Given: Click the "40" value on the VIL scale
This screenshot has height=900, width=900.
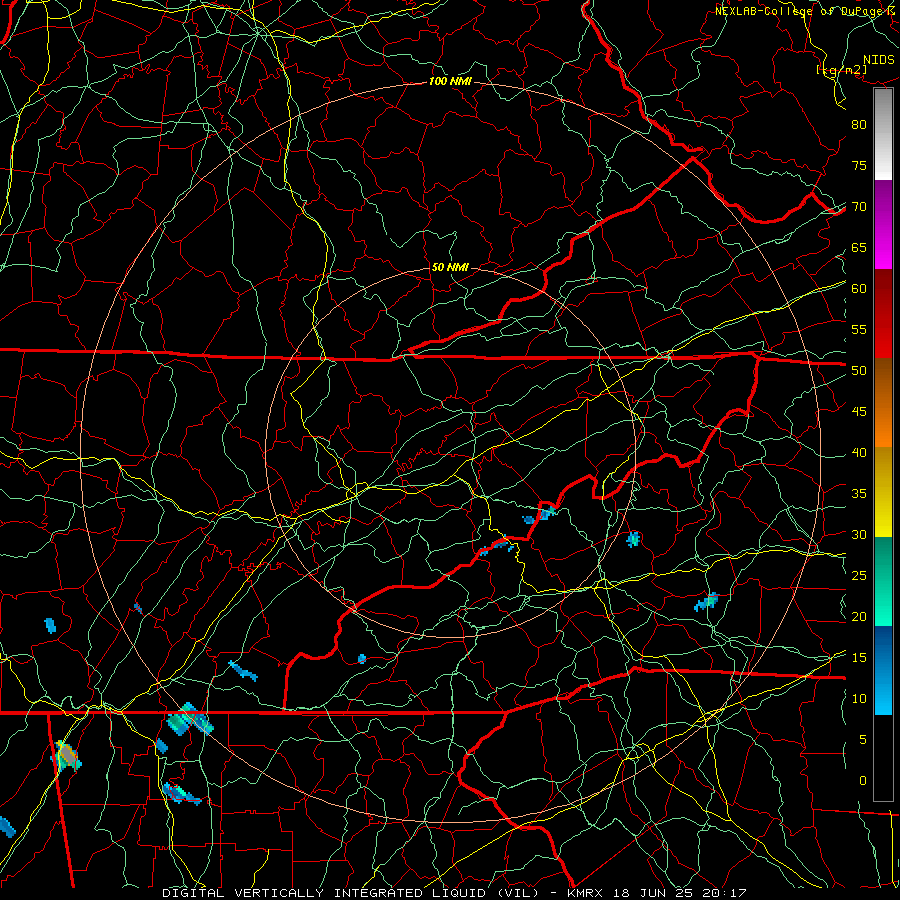Looking at the screenshot, I should [859, 453].
